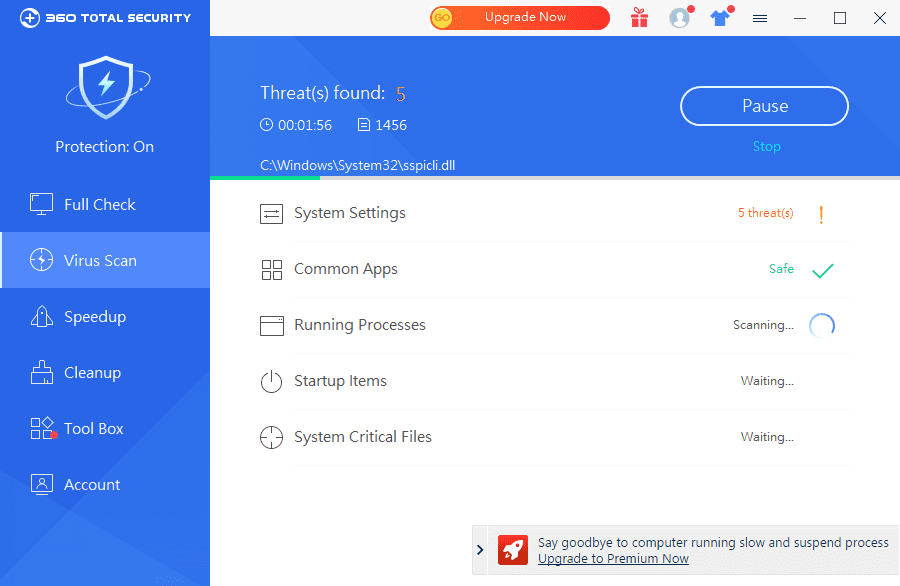Click the Running Processes window icon
This screenshot has width=900, height=586.
pyautogui.click(x=271, y=325)
